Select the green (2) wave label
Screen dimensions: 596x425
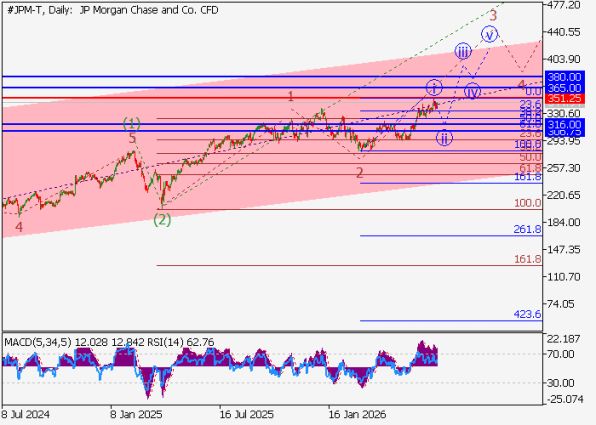point(162,220)
